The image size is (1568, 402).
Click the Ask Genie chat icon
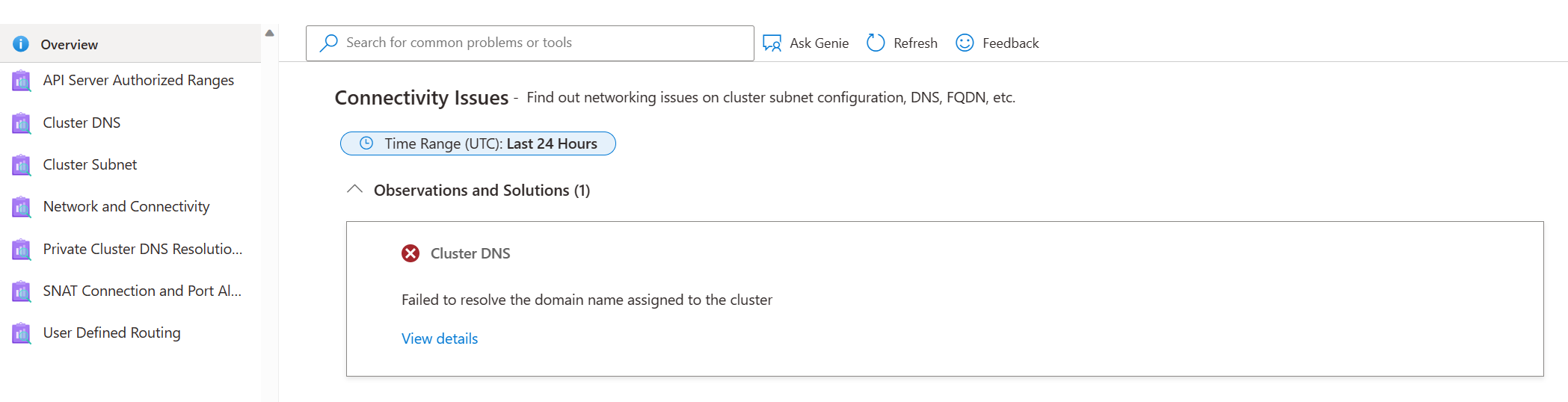[x=772, y=43]
